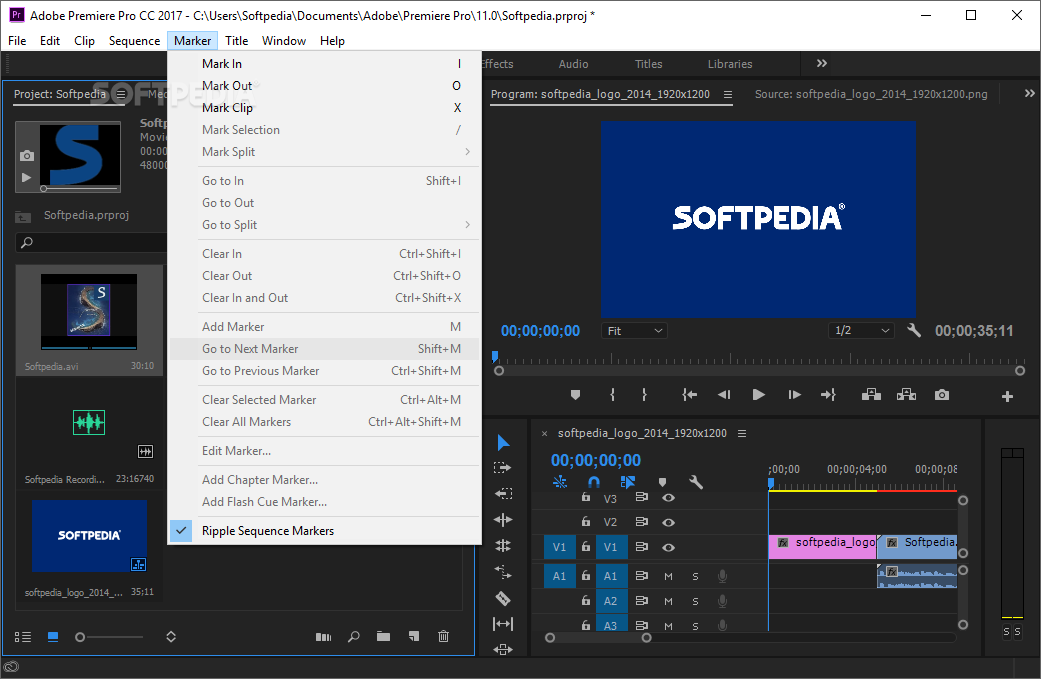Open the Project panel menu
The image size is (1041, 679).
tap(121, 94)
